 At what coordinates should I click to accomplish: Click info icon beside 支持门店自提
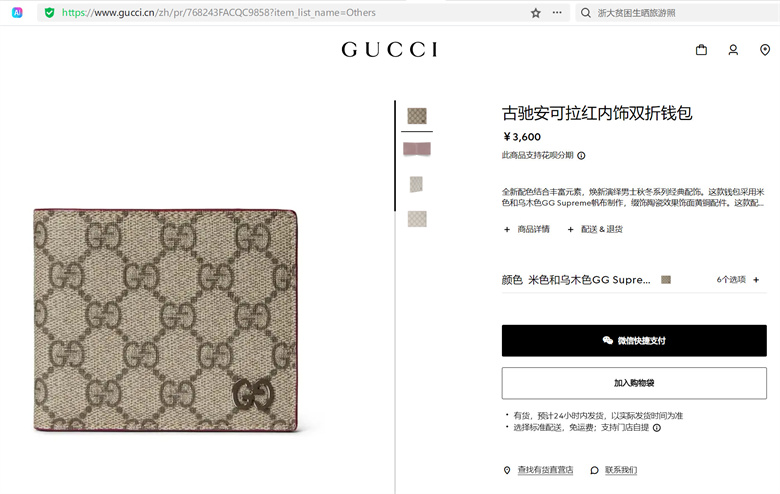tap(657, 428)
